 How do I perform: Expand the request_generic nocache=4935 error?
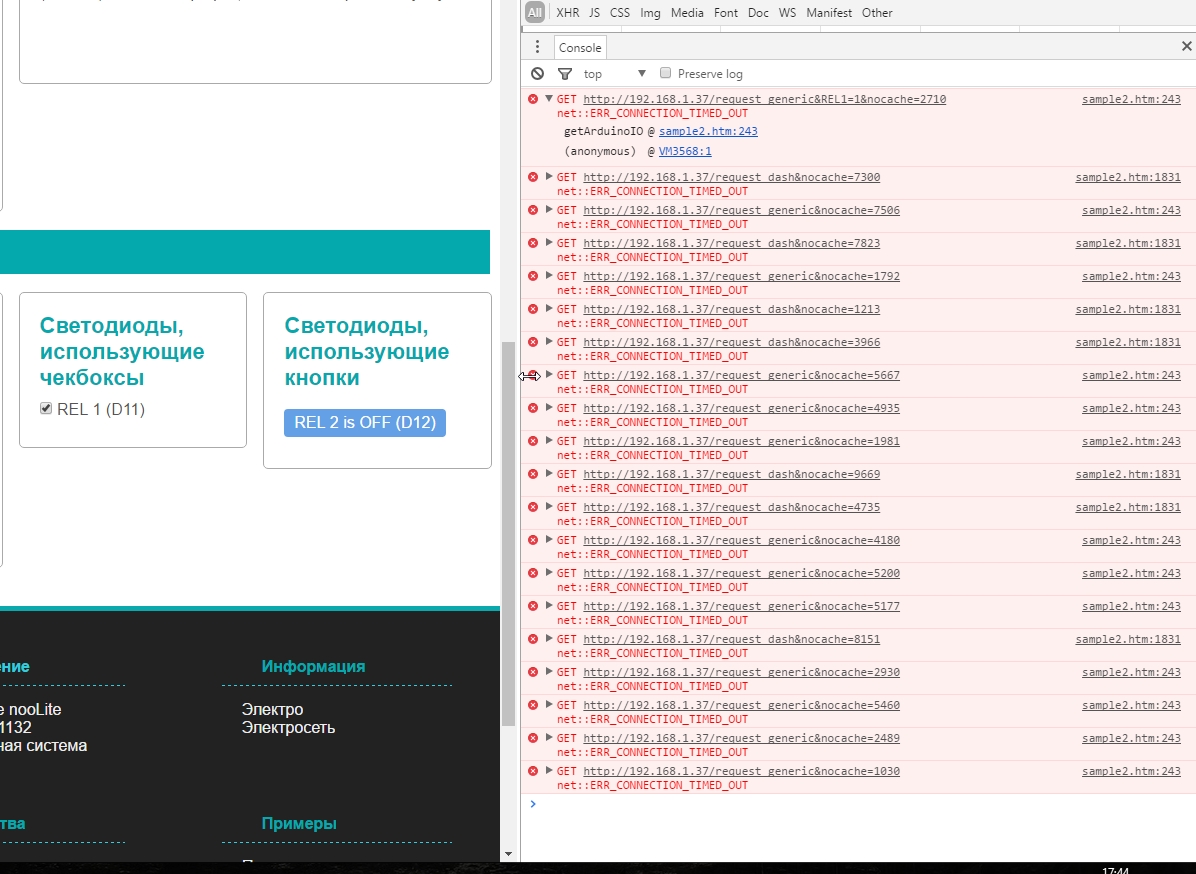[548, 407]
